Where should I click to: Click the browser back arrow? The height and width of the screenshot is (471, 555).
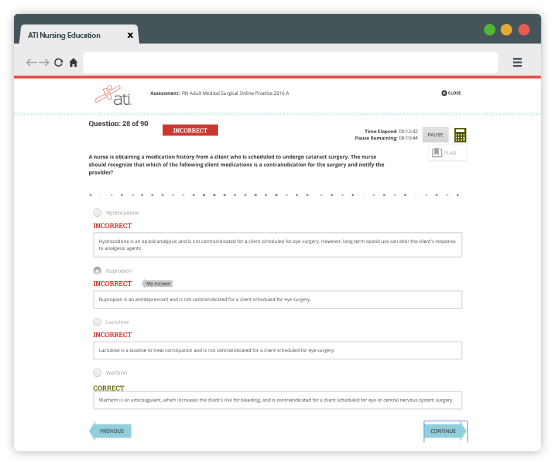[31, 63]
